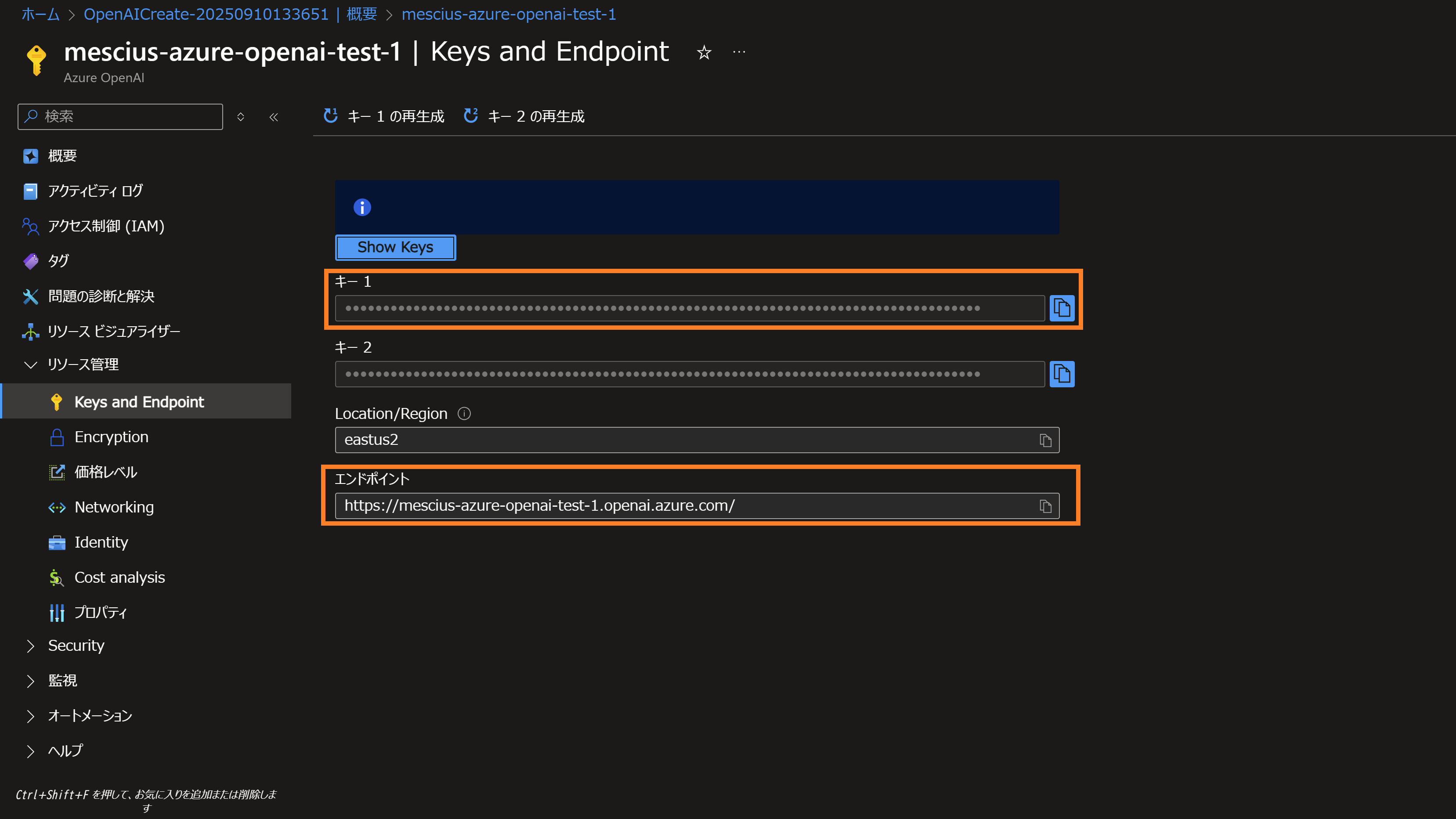Copy the endpoint URL with its copy icon
This screenshot has width=1456, height=819.
(1045, 506)
